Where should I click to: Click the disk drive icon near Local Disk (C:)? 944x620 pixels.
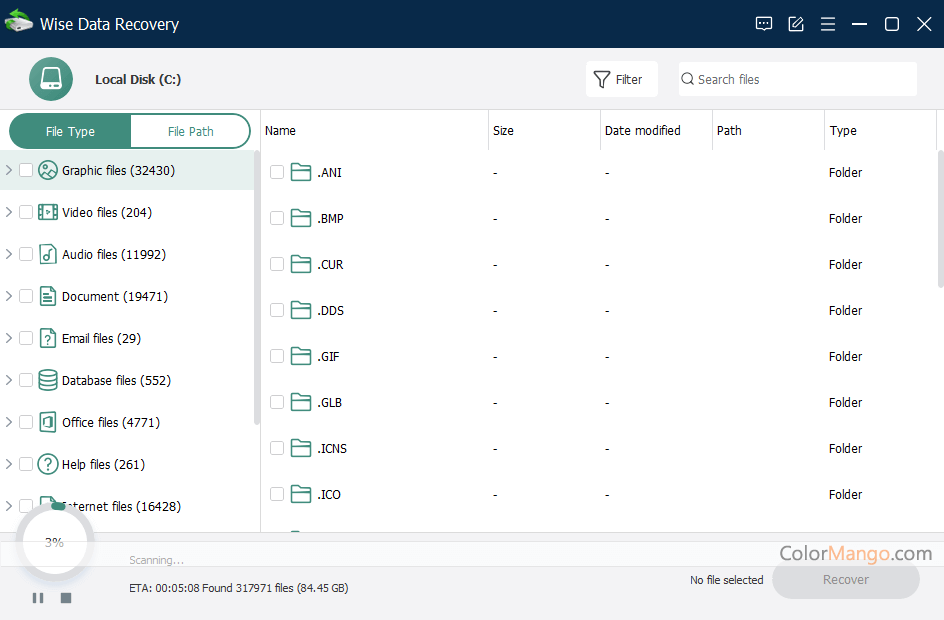[x=51, y=78]
